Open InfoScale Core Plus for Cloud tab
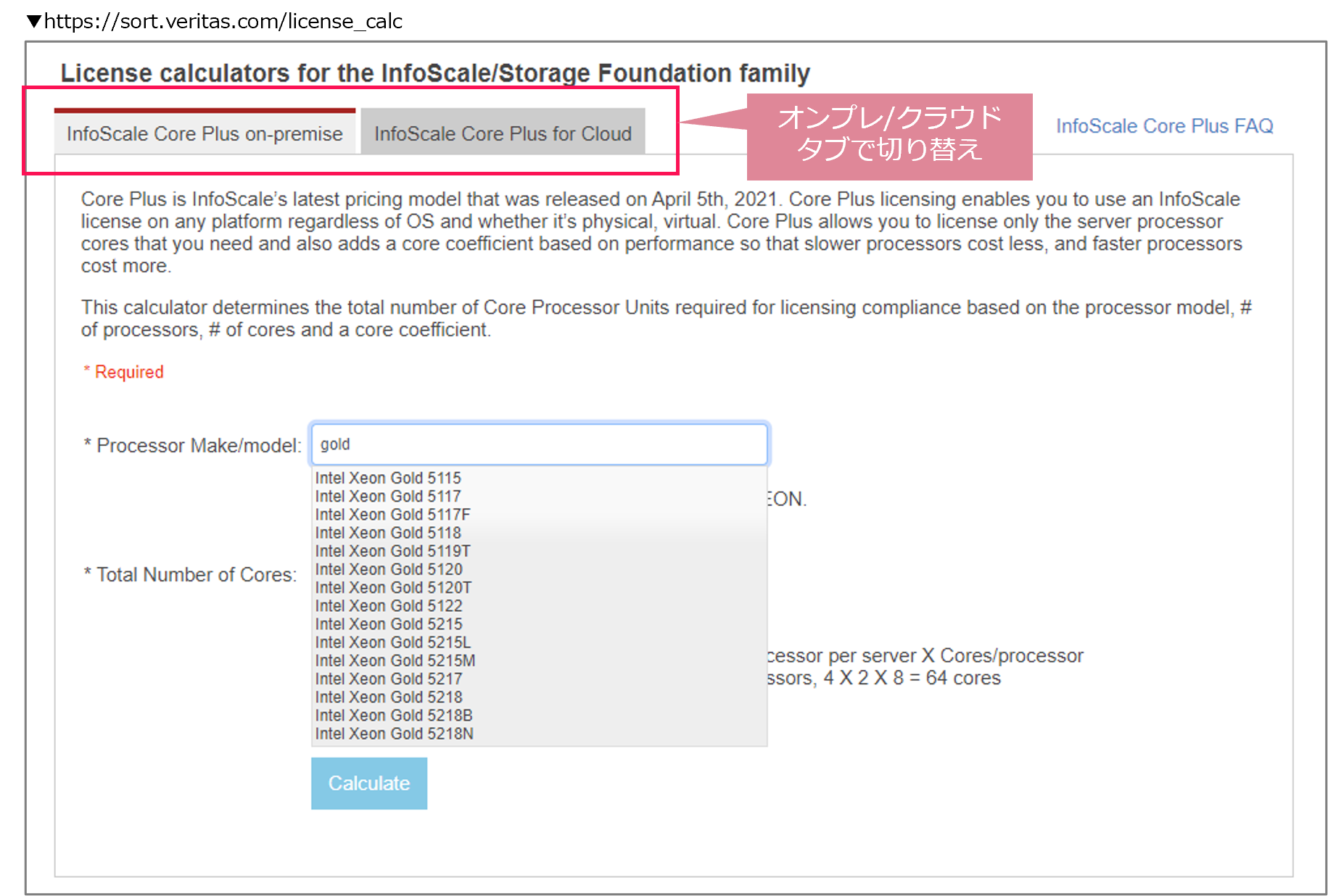Image resolution: width=1328 pixels, height=896 pixels. pos(503,133)
